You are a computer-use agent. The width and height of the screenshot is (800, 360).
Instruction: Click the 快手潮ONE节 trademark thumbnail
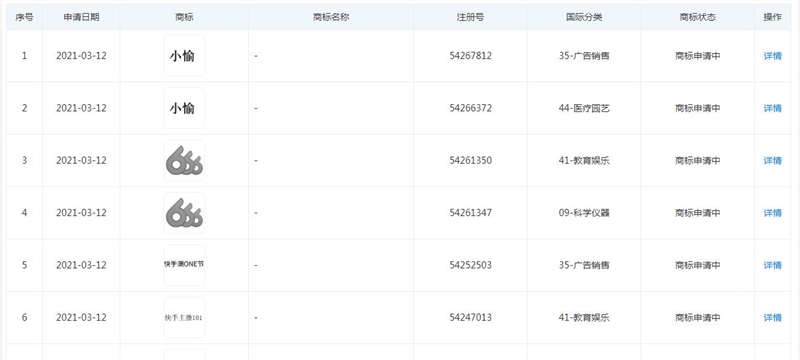tap(184, 265)
